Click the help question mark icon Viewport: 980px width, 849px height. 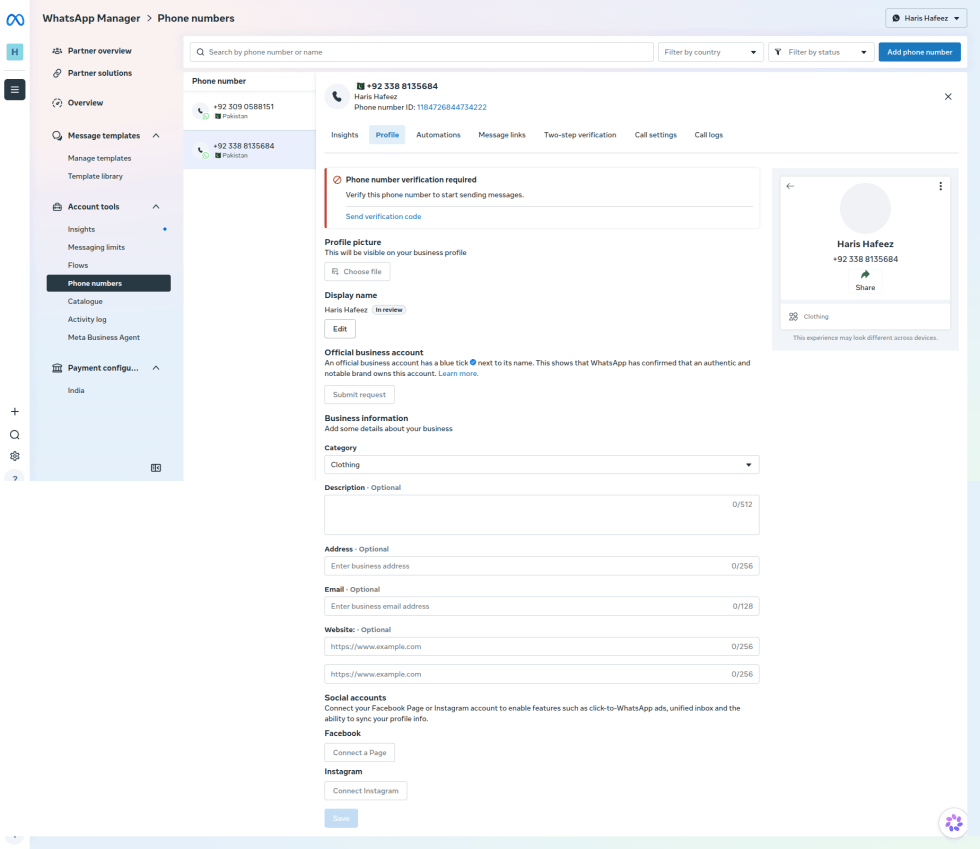click(x=14, y=478)
